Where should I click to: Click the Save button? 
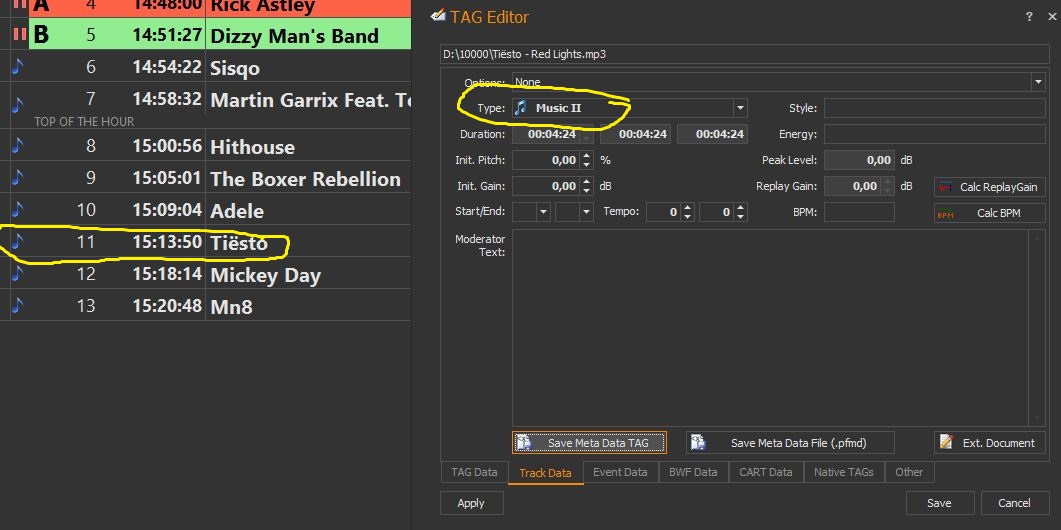coord(939,503)
